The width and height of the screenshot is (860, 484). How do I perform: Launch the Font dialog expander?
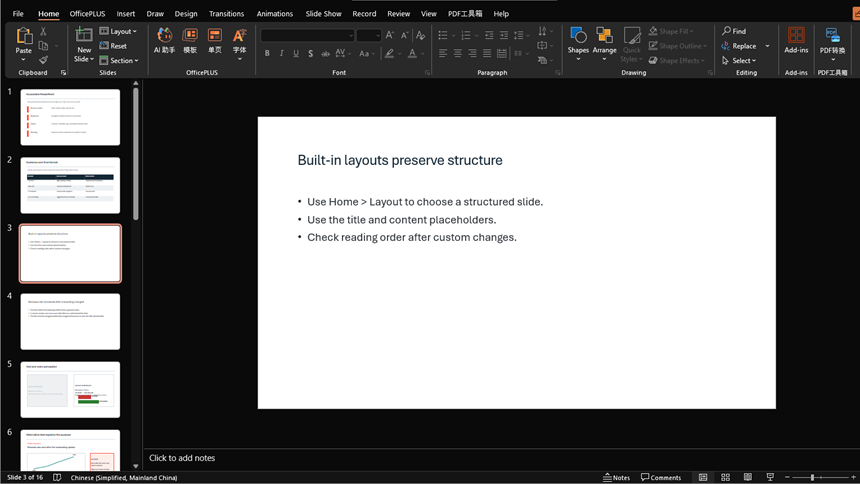427,72
